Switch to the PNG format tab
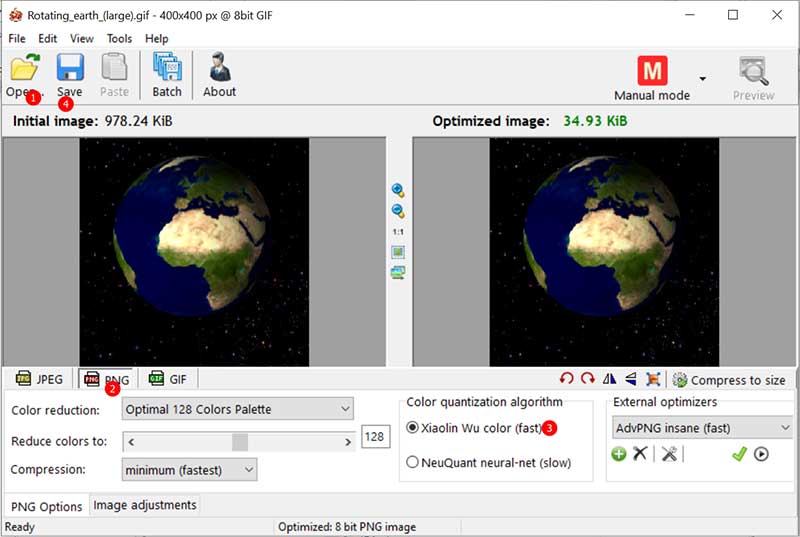The image size is (800, 537). 107,379
